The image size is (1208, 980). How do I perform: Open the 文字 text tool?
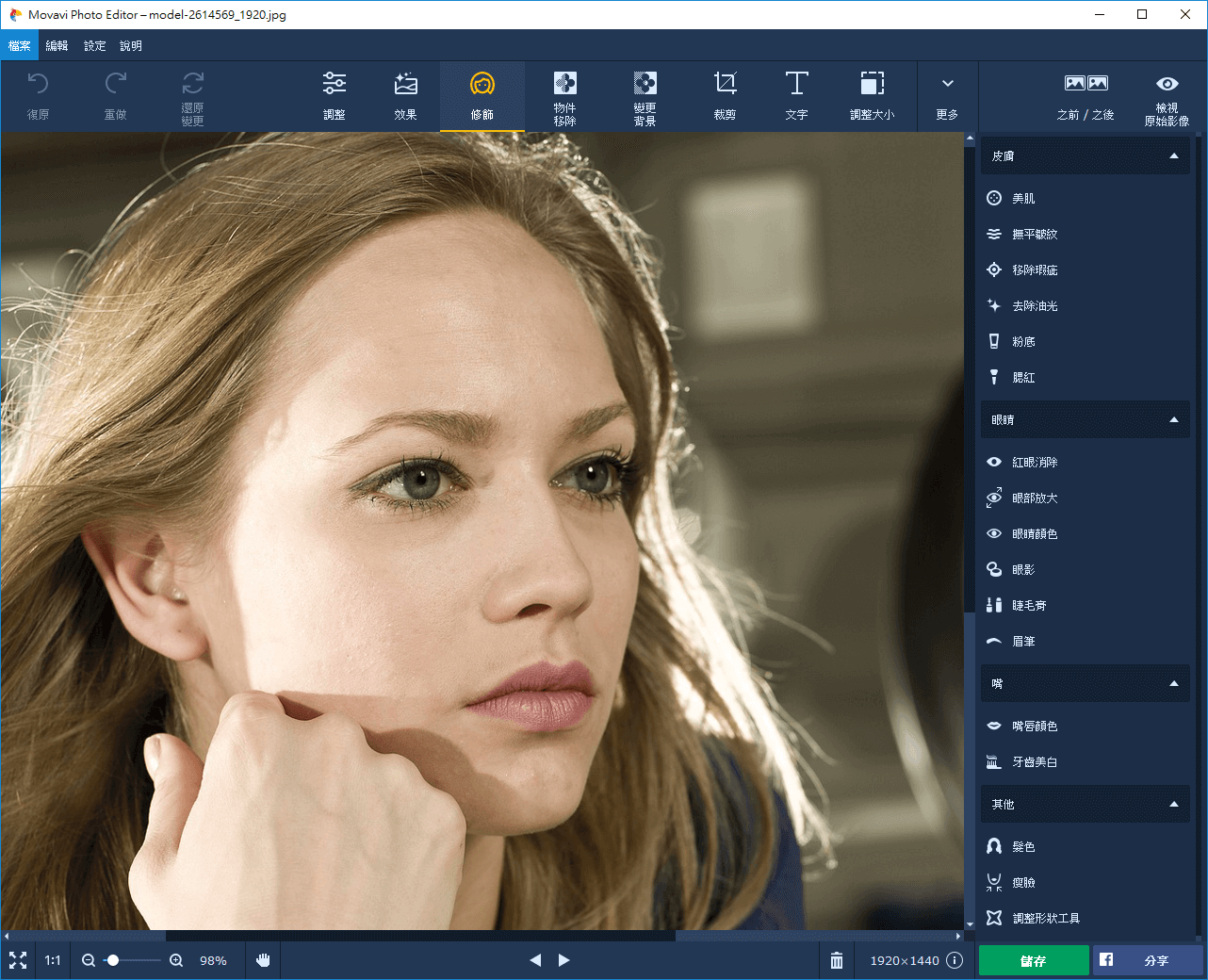click(796, 96)
